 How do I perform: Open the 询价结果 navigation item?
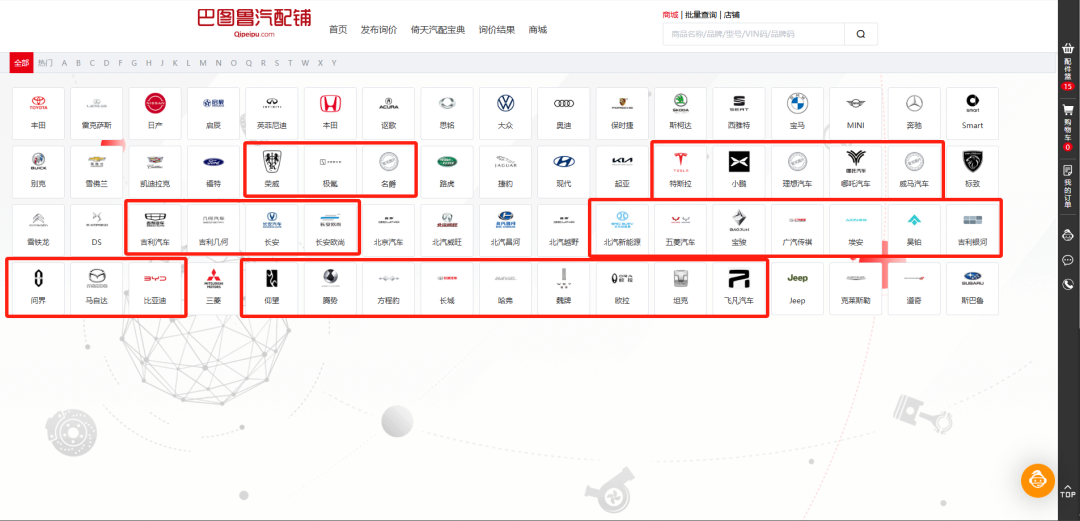[x=497, y=30]
